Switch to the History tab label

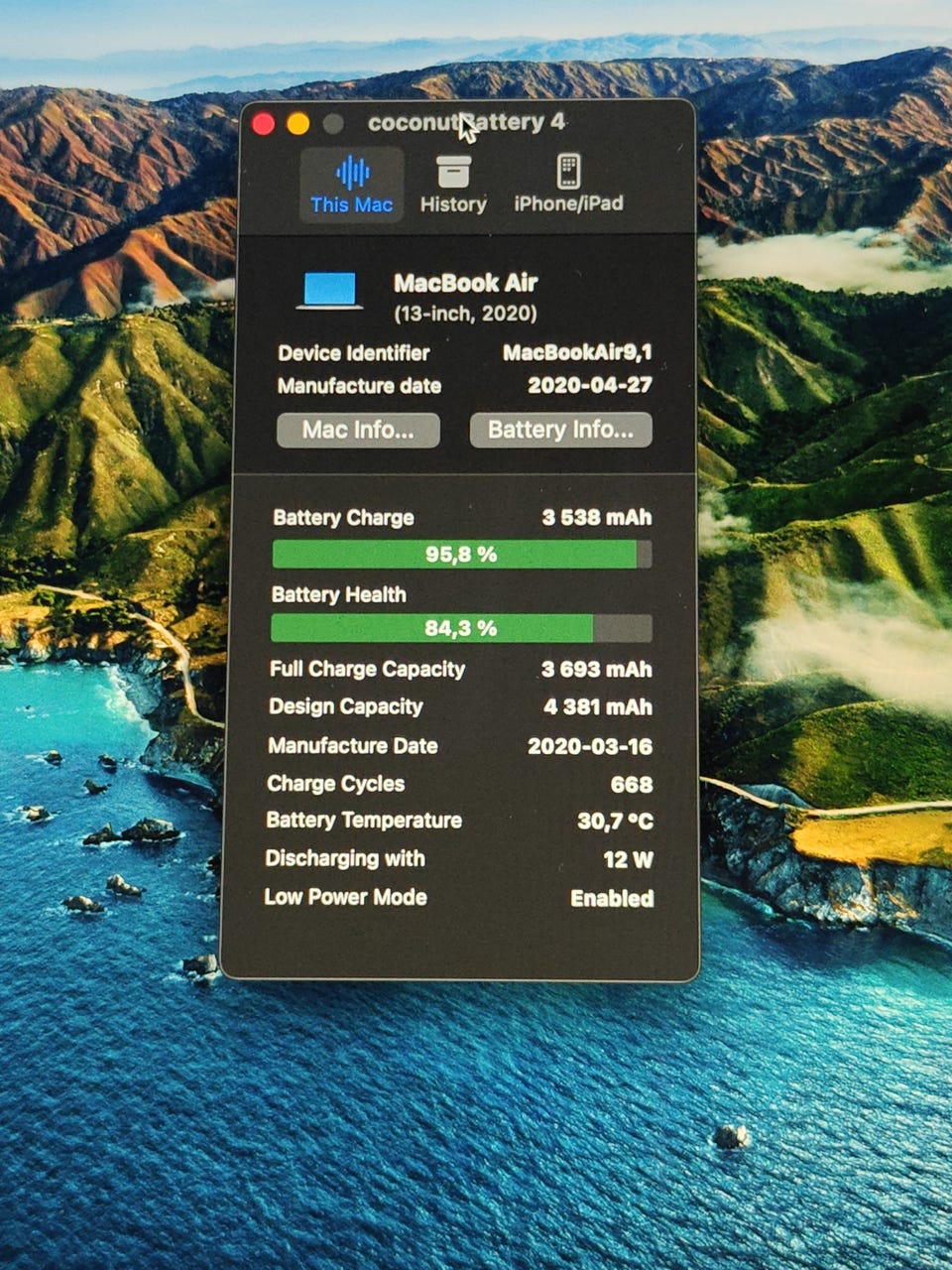point(453,204)
